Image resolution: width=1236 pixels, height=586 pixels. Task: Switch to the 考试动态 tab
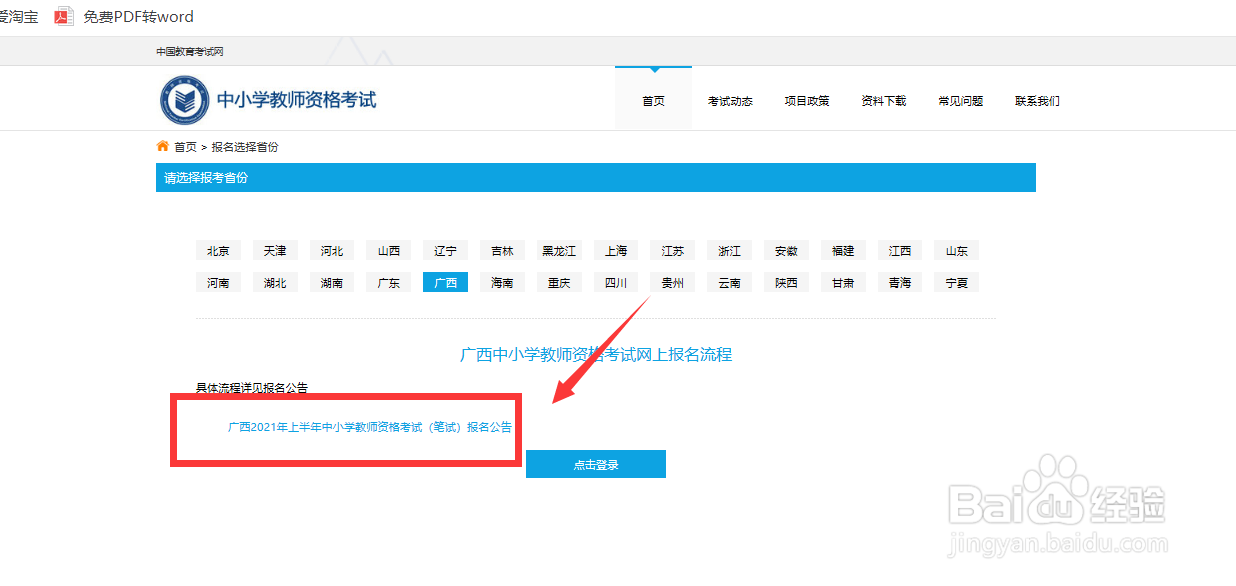[730, 100]
